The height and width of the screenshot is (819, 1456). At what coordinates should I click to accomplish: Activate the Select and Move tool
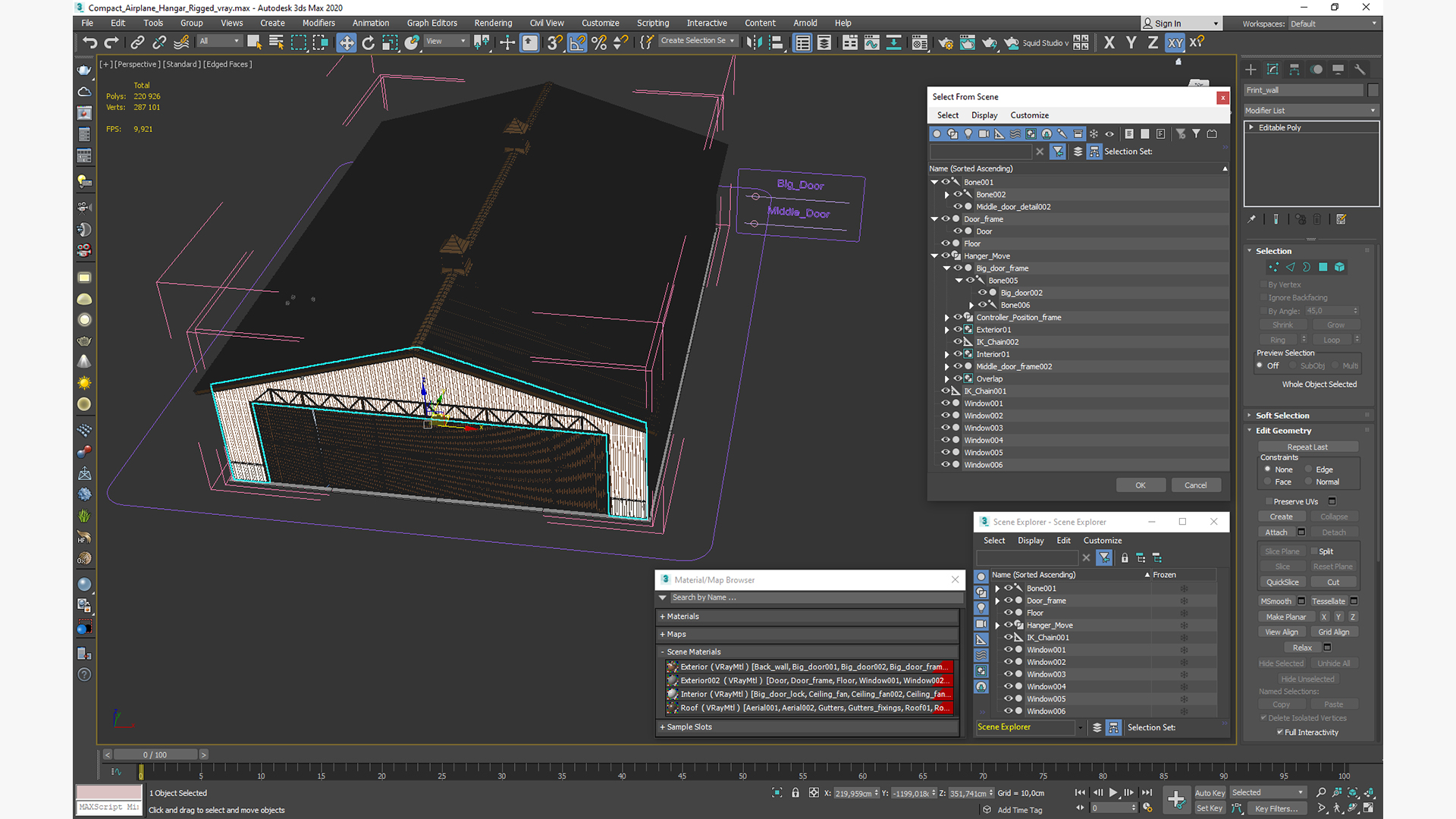[347, 42]
